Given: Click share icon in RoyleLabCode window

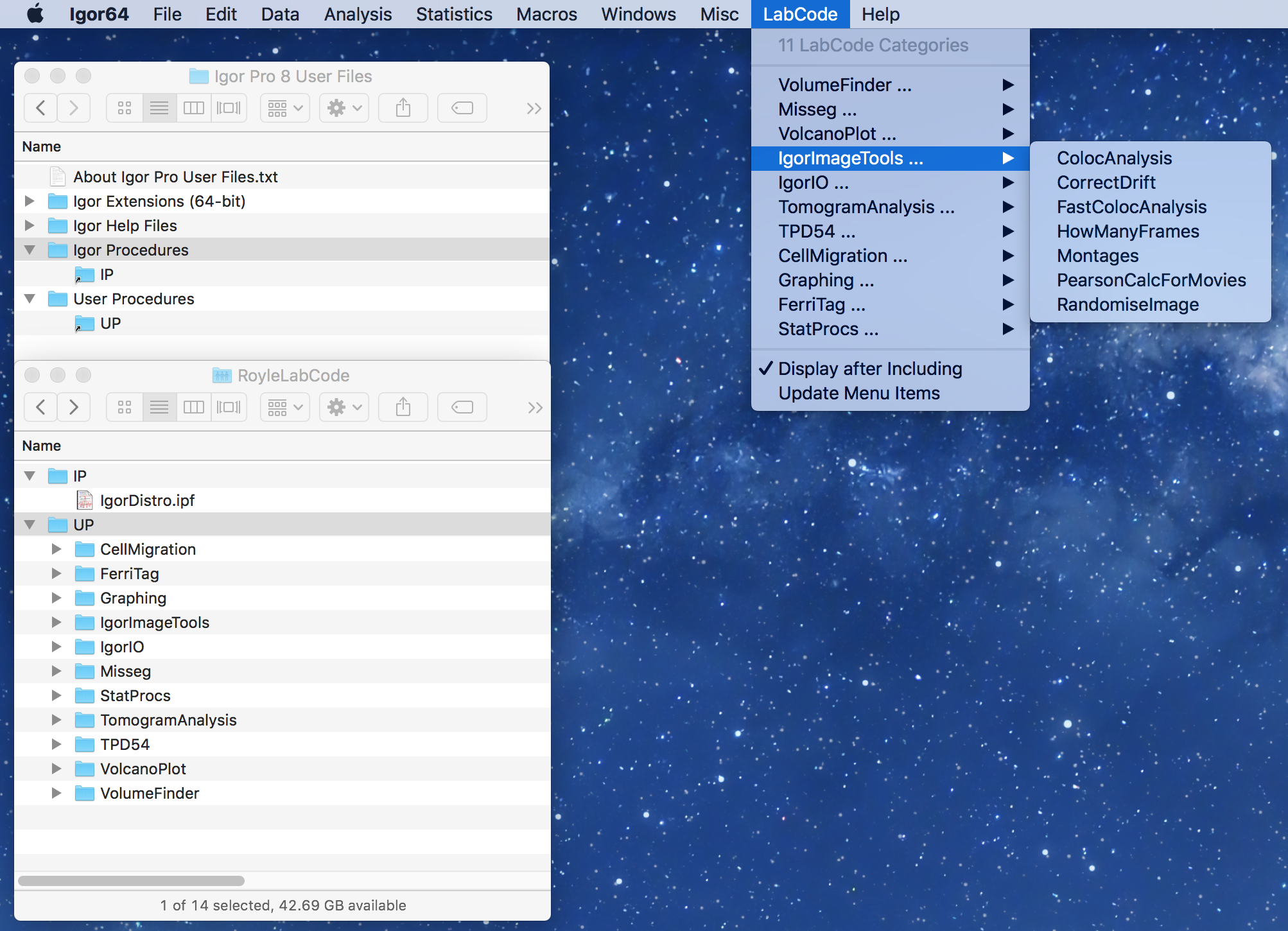Looking at the screenshot, I should [x=403, y=407].
